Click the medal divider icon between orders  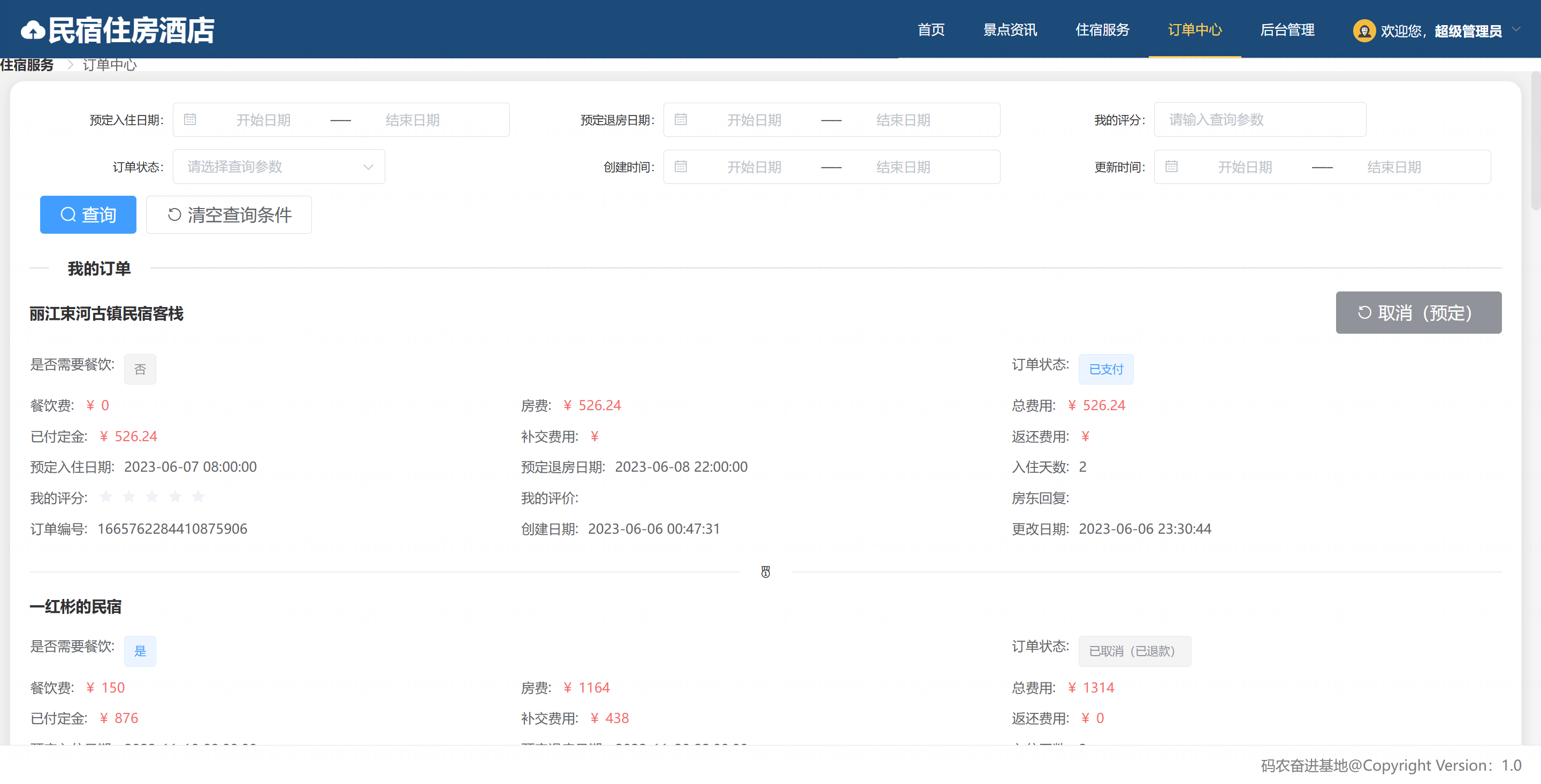tap(765, 572)
